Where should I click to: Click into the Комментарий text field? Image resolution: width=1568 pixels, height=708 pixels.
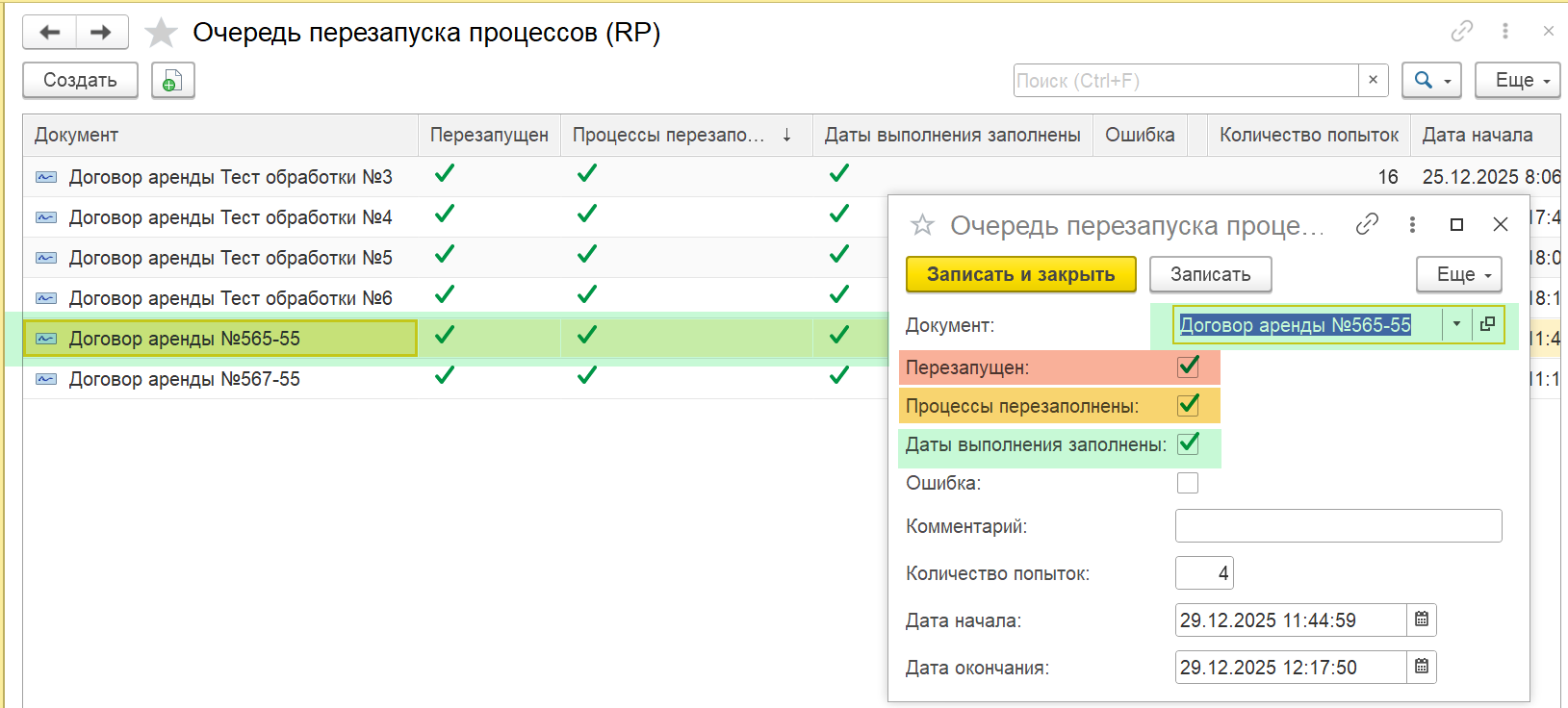(1338, 526)
